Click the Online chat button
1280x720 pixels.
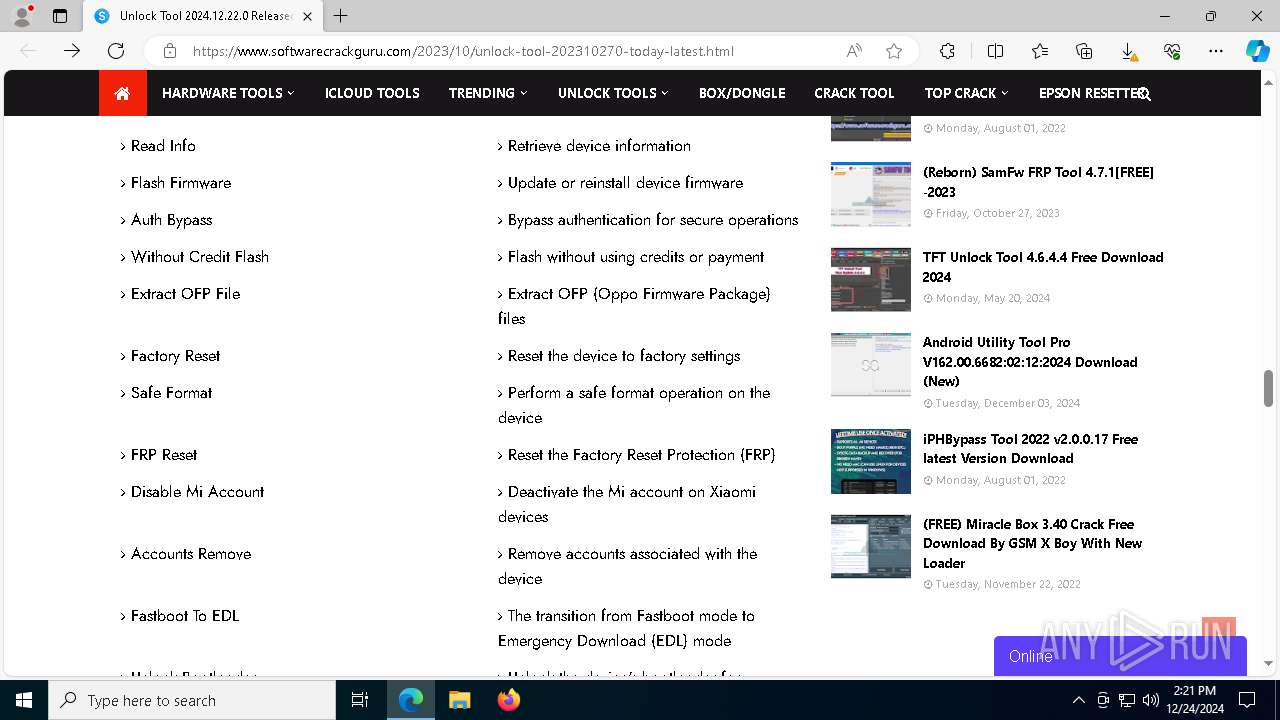tap(1120, 656)
